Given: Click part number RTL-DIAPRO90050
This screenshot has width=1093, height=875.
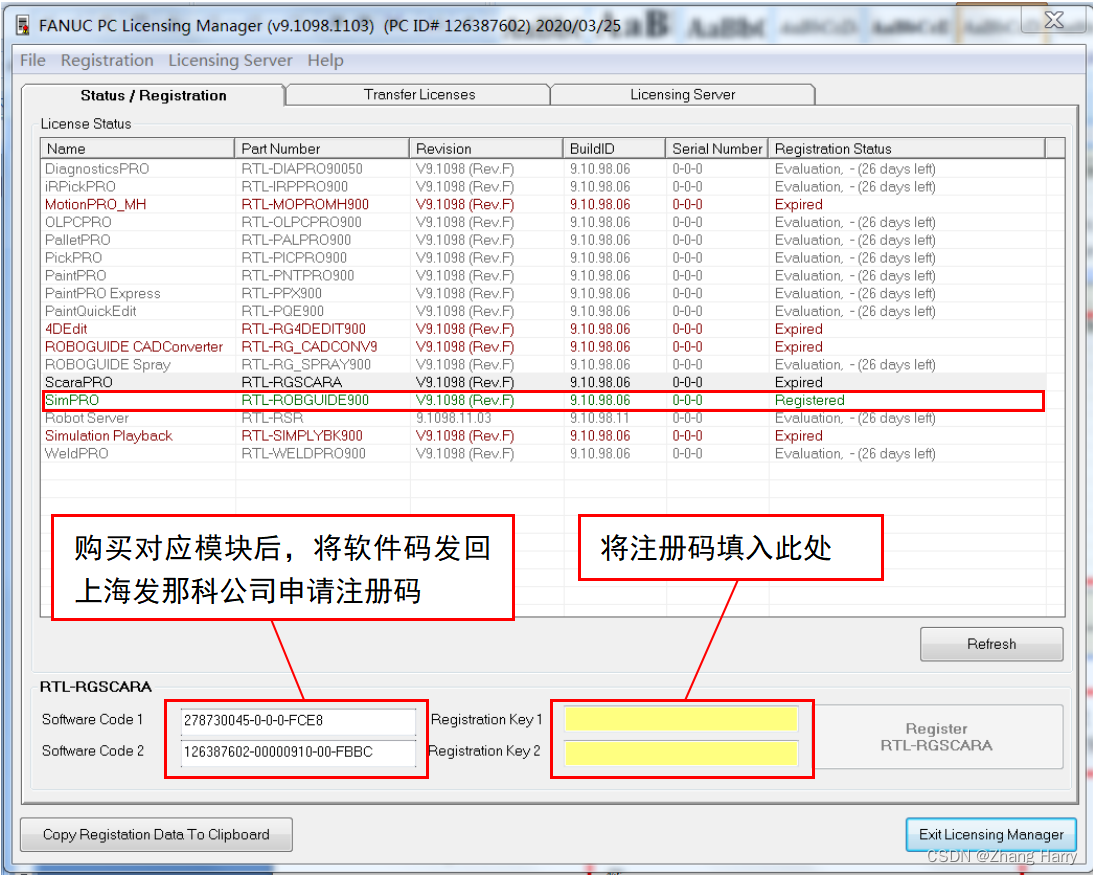Looking at the screenshot, I should [x=302, y=169].
